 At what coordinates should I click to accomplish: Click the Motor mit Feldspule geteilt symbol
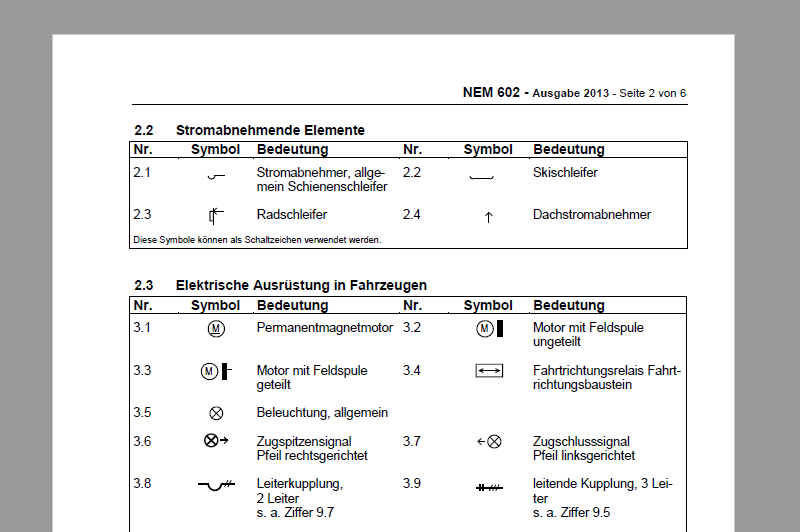tap(216, 371)
